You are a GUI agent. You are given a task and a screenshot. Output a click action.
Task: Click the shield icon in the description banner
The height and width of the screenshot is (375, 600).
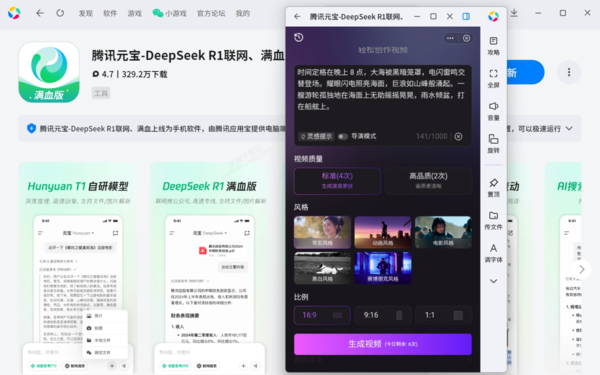pyautogui.click(x=31, y=129)
